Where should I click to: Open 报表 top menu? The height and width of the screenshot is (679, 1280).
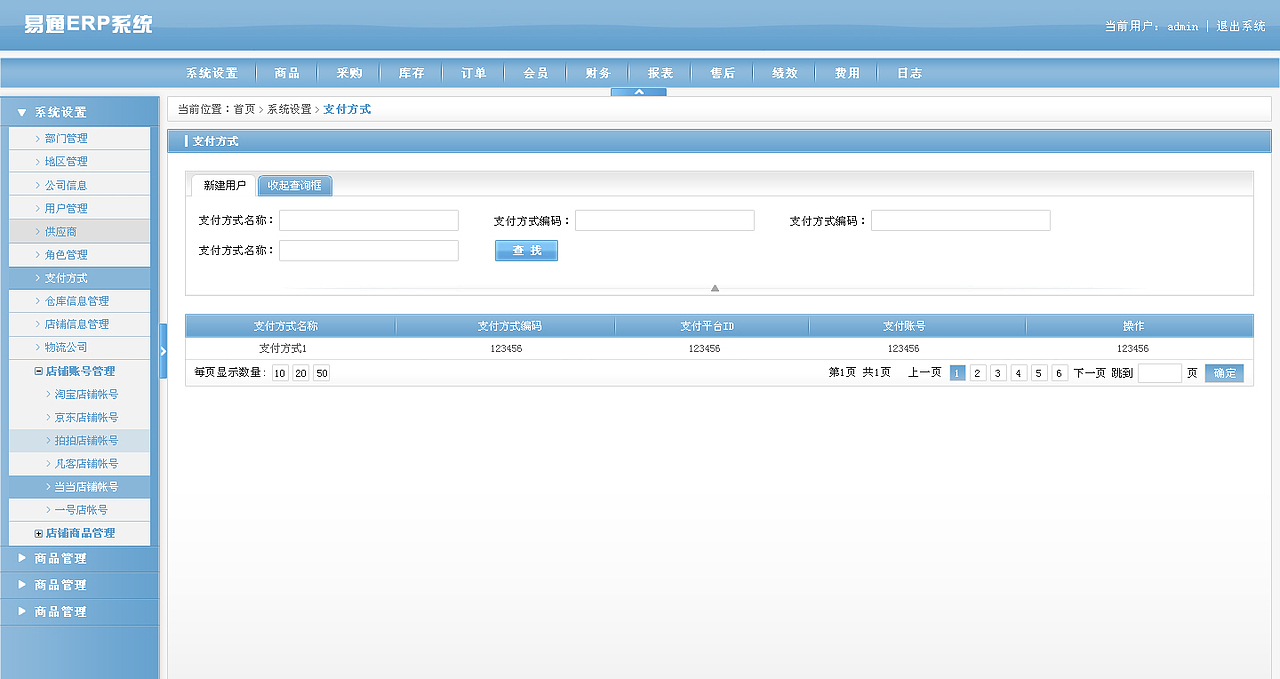click(x=660, y=73)
